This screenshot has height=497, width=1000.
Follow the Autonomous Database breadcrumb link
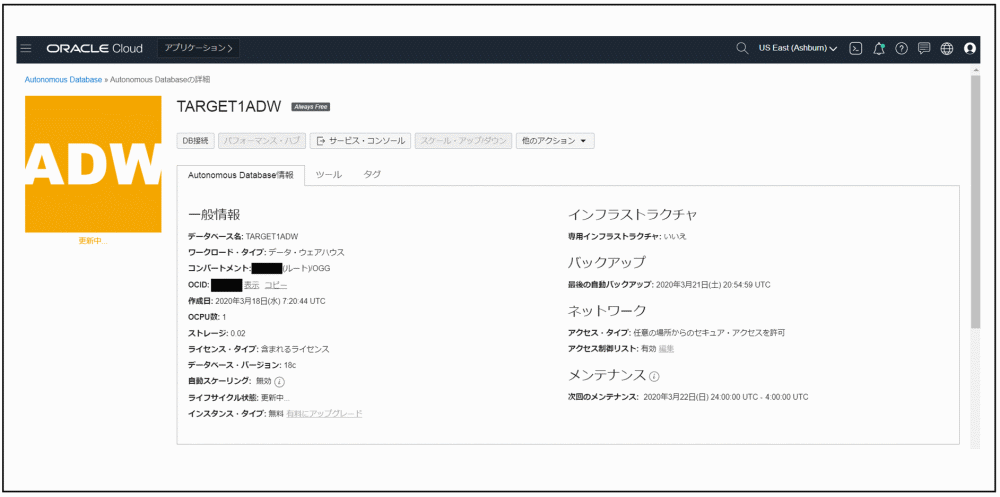point(63,80)
